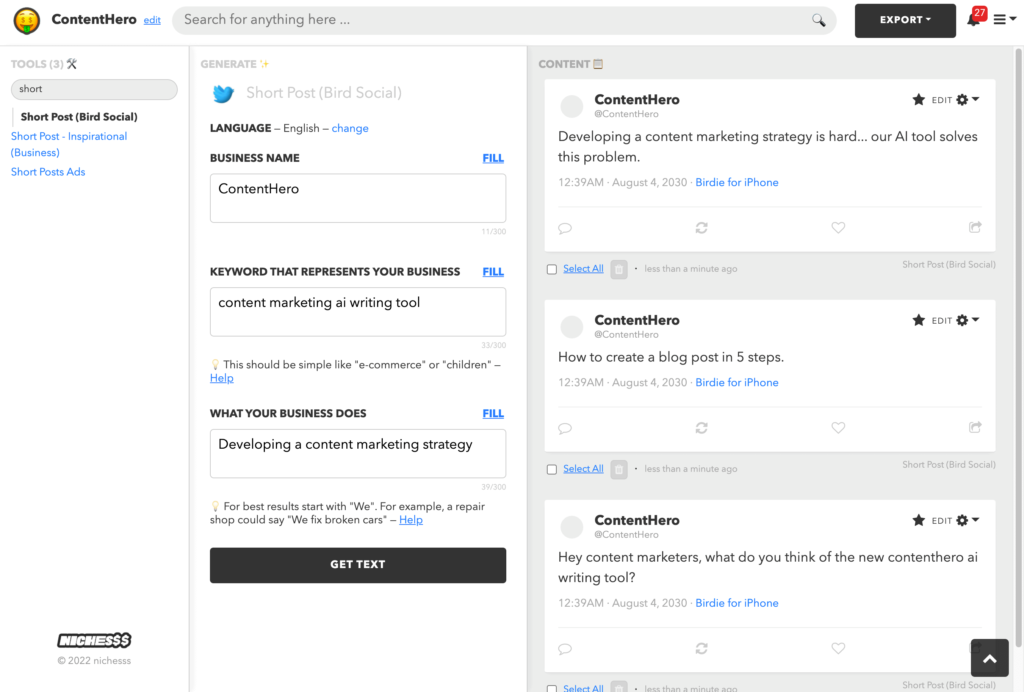Click the ContentHero money-face logo
This screenshot has width=1024, height=692.
[27, 21]
